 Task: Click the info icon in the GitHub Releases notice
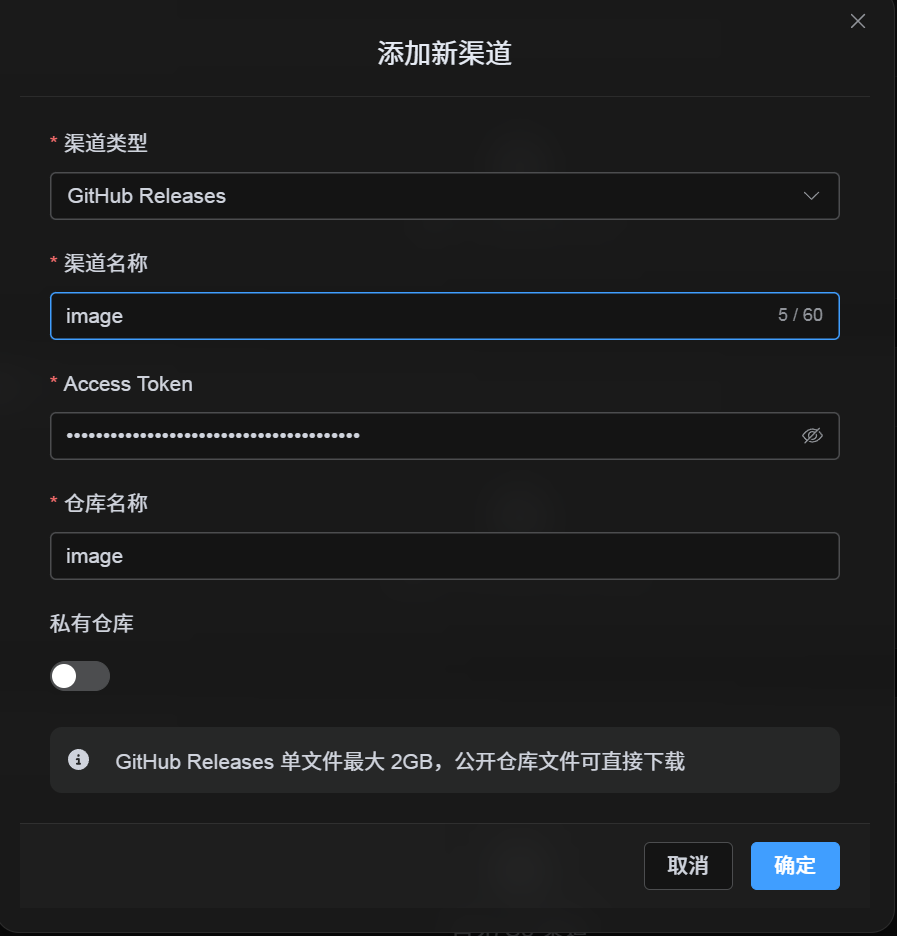point(78,760)
